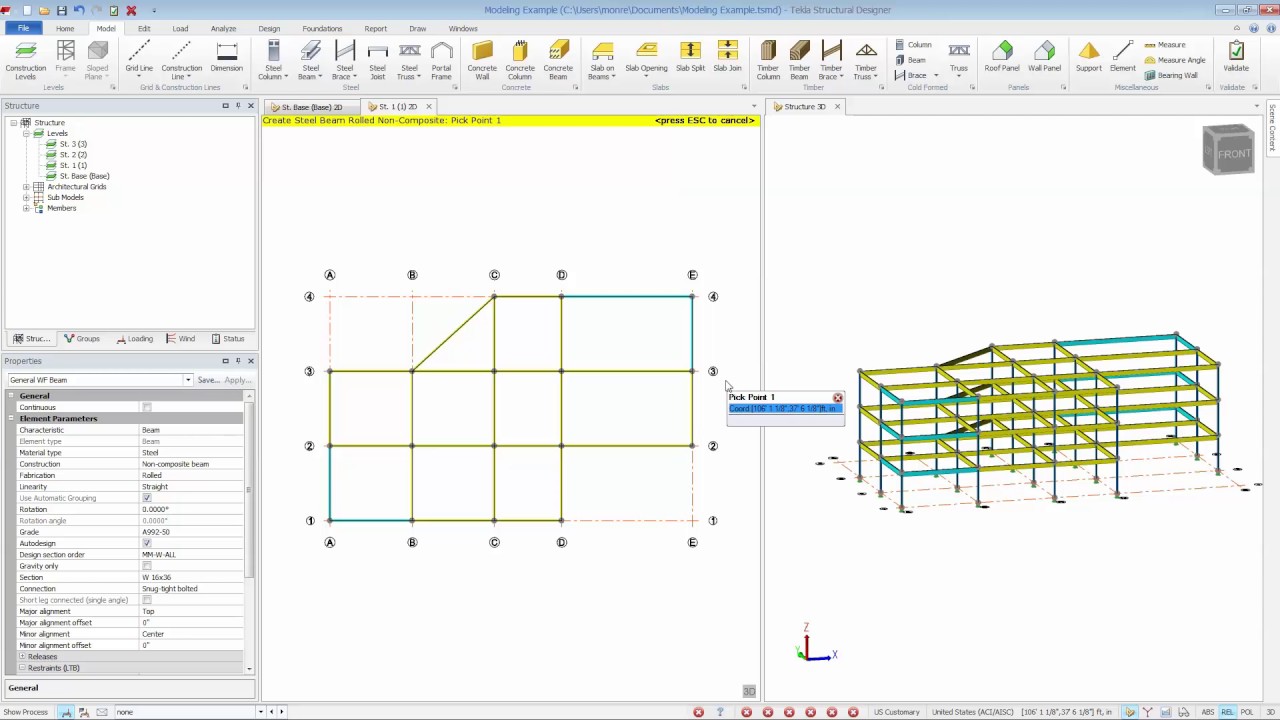The image size is (1280, 720).
Task: Switch to the Analyze ribbon tab
Action: (223, 28)
